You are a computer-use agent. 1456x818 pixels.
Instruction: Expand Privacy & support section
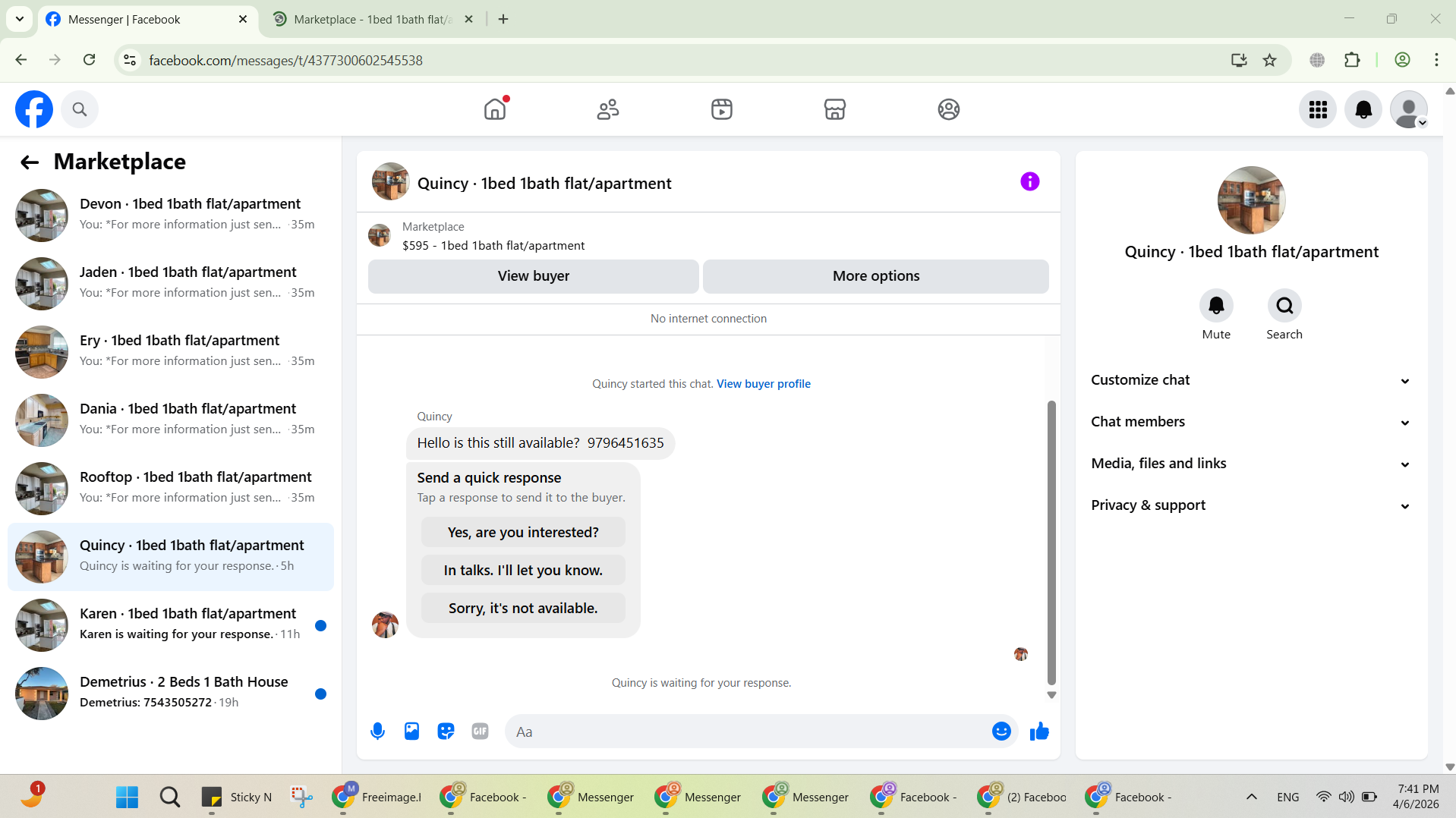pyautogui.click(x=1251, y=505)
